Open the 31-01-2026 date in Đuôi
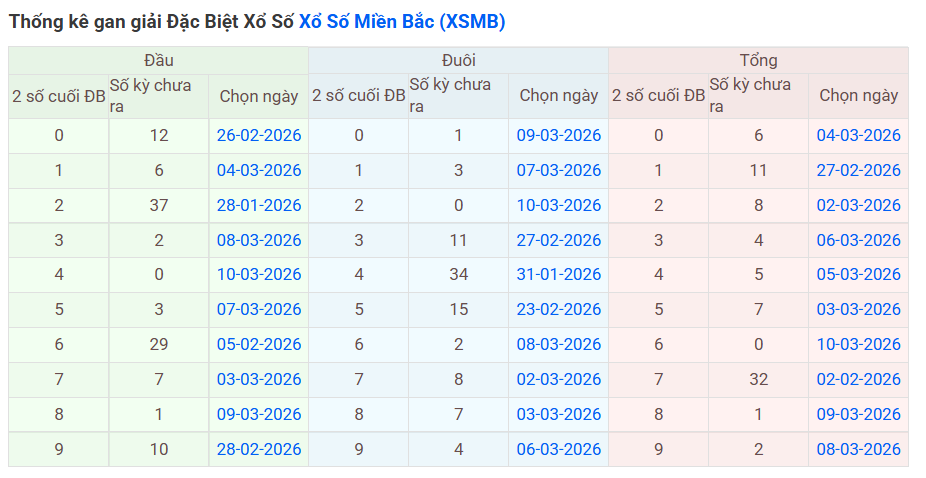The width and height of the screenshot is (926, 478). [559, 274]
